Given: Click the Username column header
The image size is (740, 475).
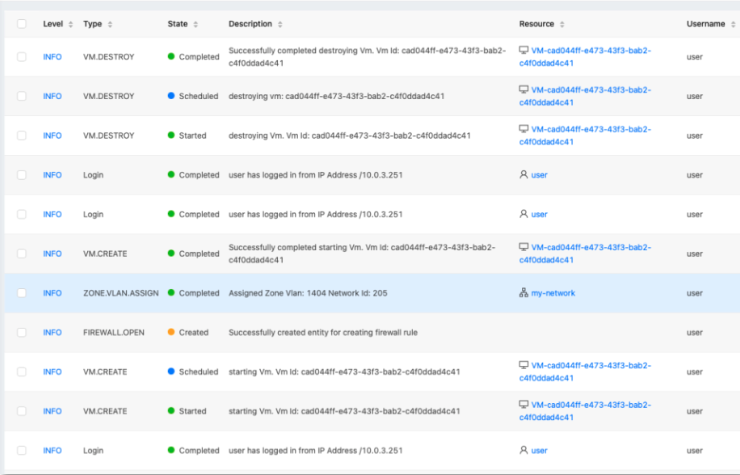Looking at the screenshot, I should pyautogui.click(x=706, y=24).
